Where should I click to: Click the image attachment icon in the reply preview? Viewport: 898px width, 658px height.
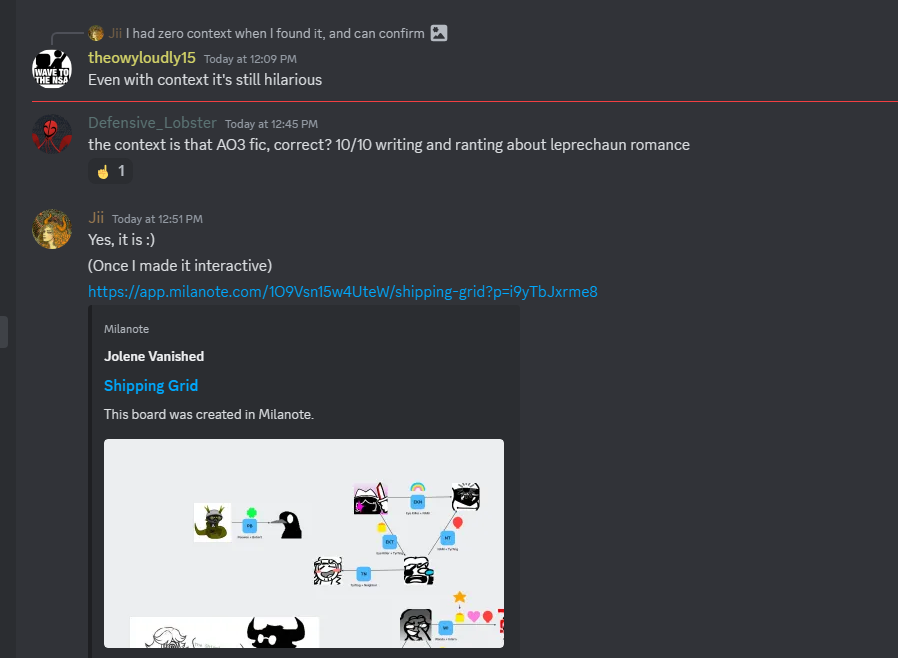pos(439,33)
